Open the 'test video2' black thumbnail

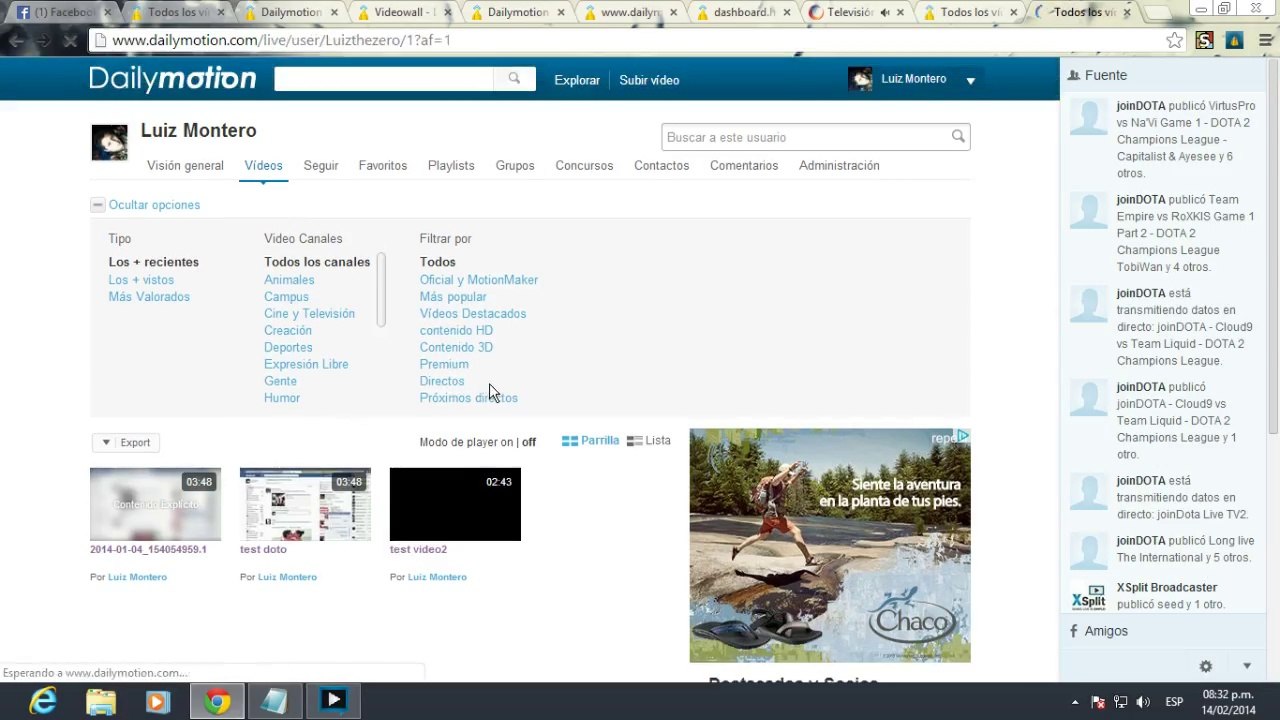click(455, 504)
